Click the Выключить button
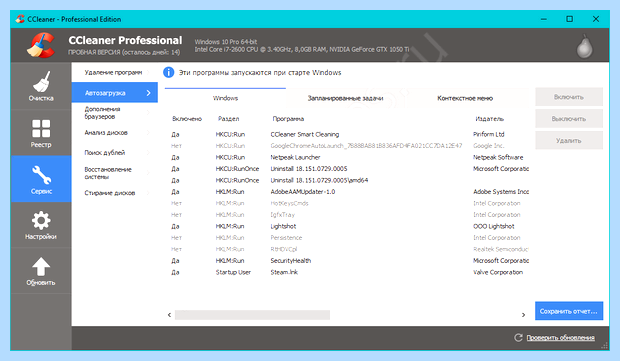620x361 pixels. [569, 119]
